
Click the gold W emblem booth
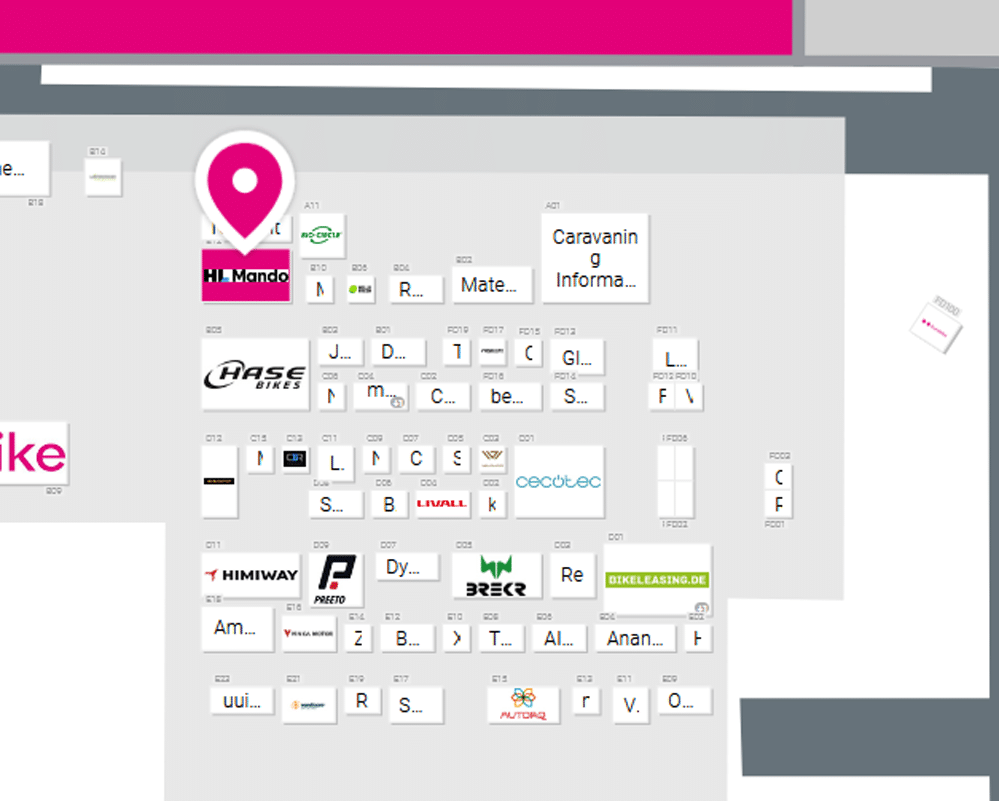pos(493,459)
